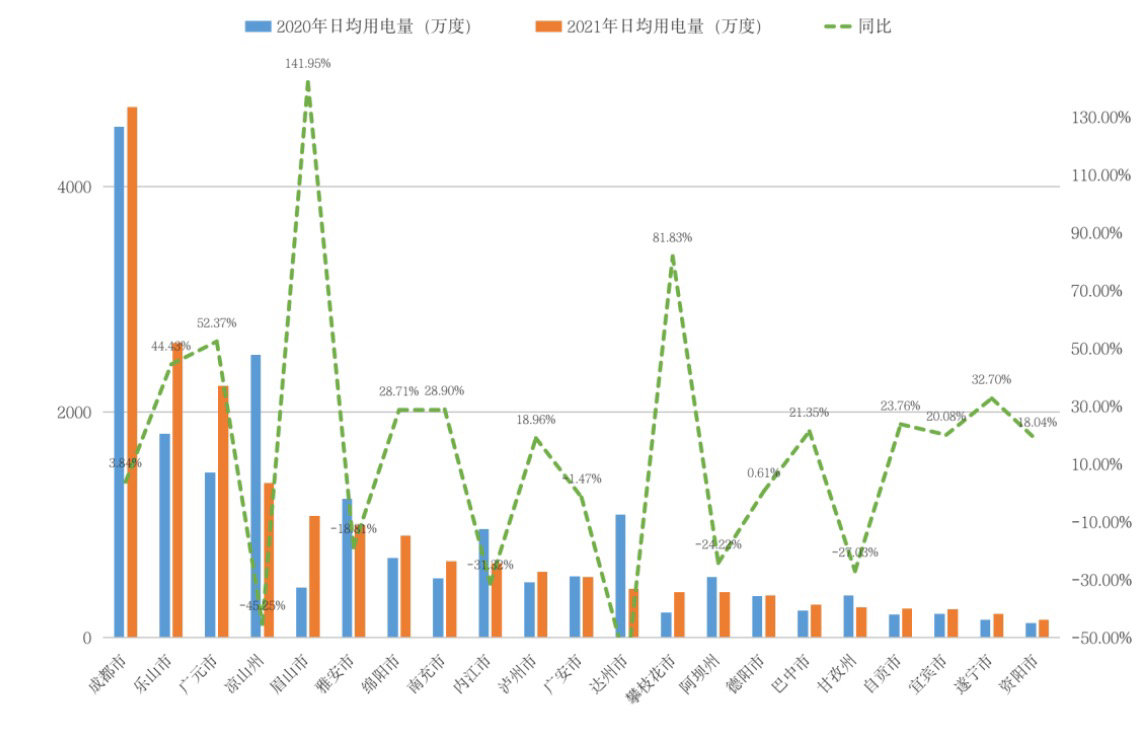Viewport: 1140px width, 734px height.
Task: Select the 141.95% data label
Action: [307, 63]
